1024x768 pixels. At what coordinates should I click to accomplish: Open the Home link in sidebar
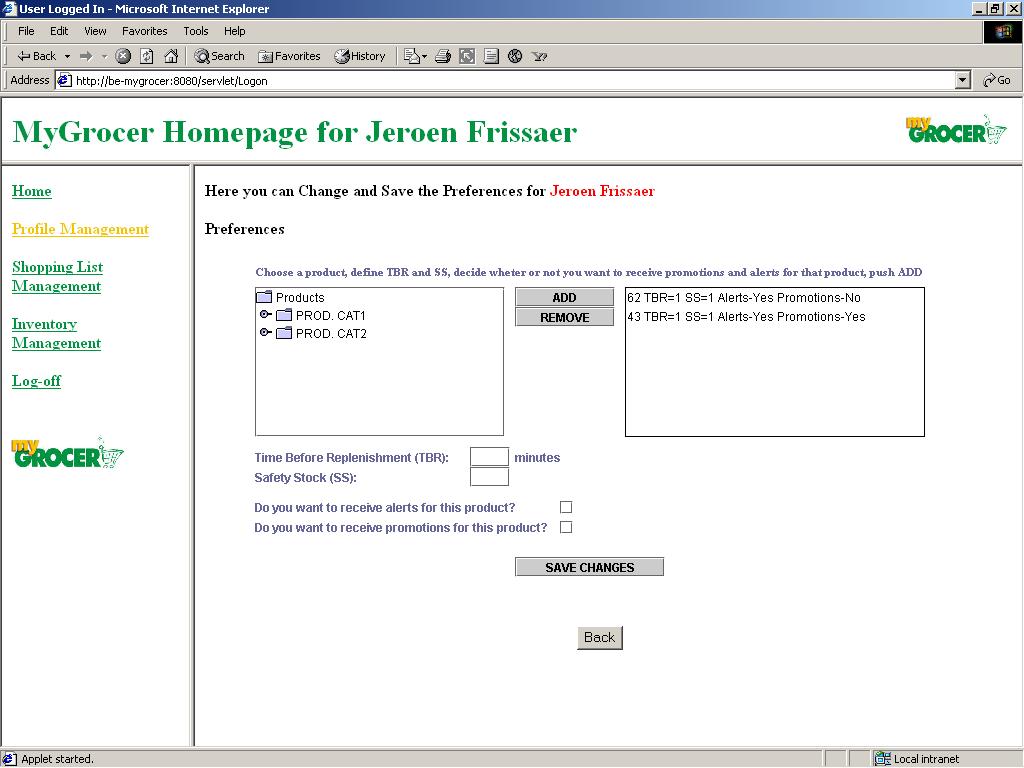tap(31, 191)
